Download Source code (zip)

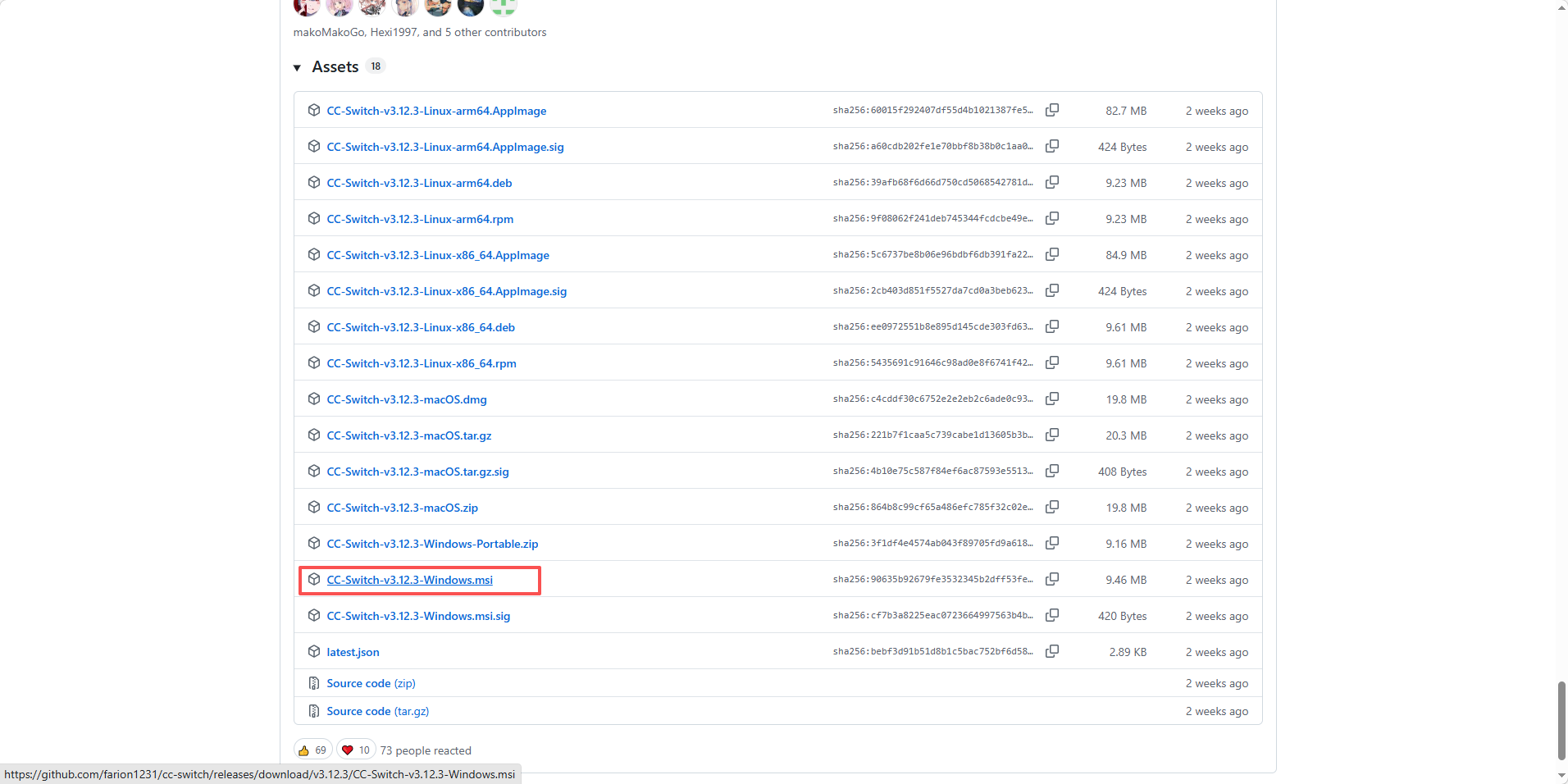pos(371,683)
